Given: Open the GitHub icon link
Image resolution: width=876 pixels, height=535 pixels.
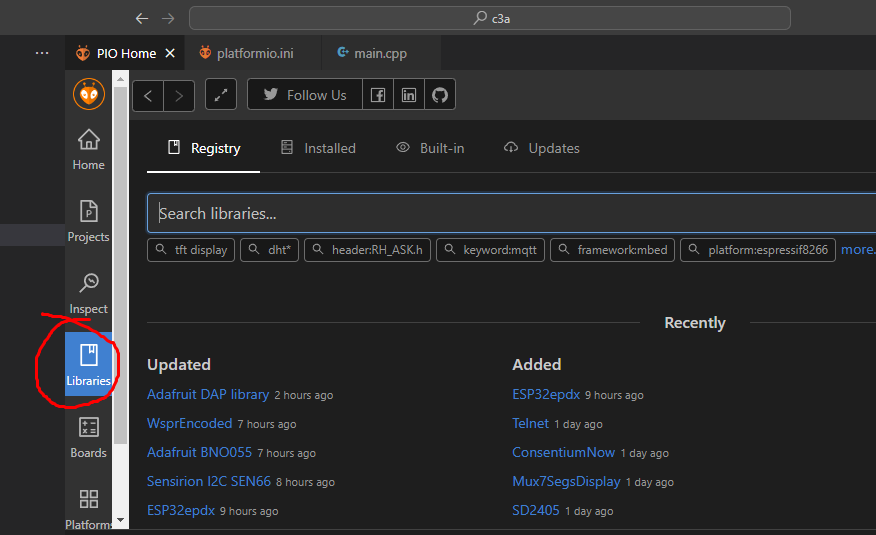Looking at the screenshot, I should coord(439,95).
